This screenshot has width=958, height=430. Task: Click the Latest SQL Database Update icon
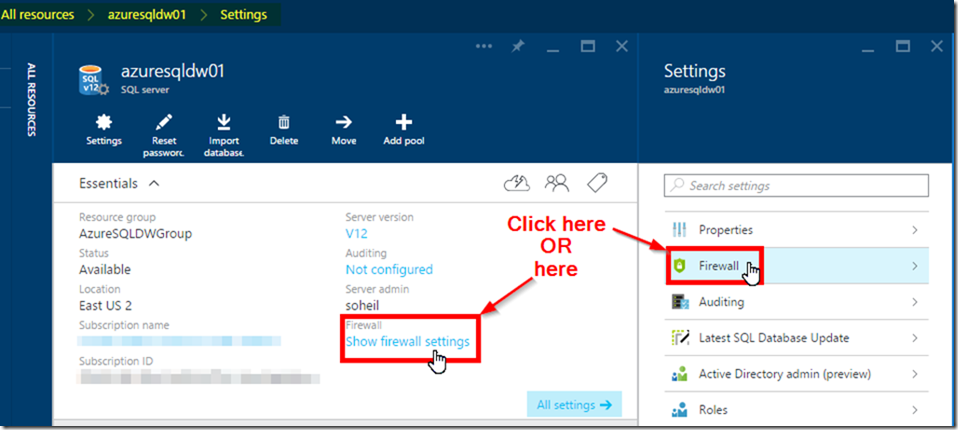click(x=680, y=338)
